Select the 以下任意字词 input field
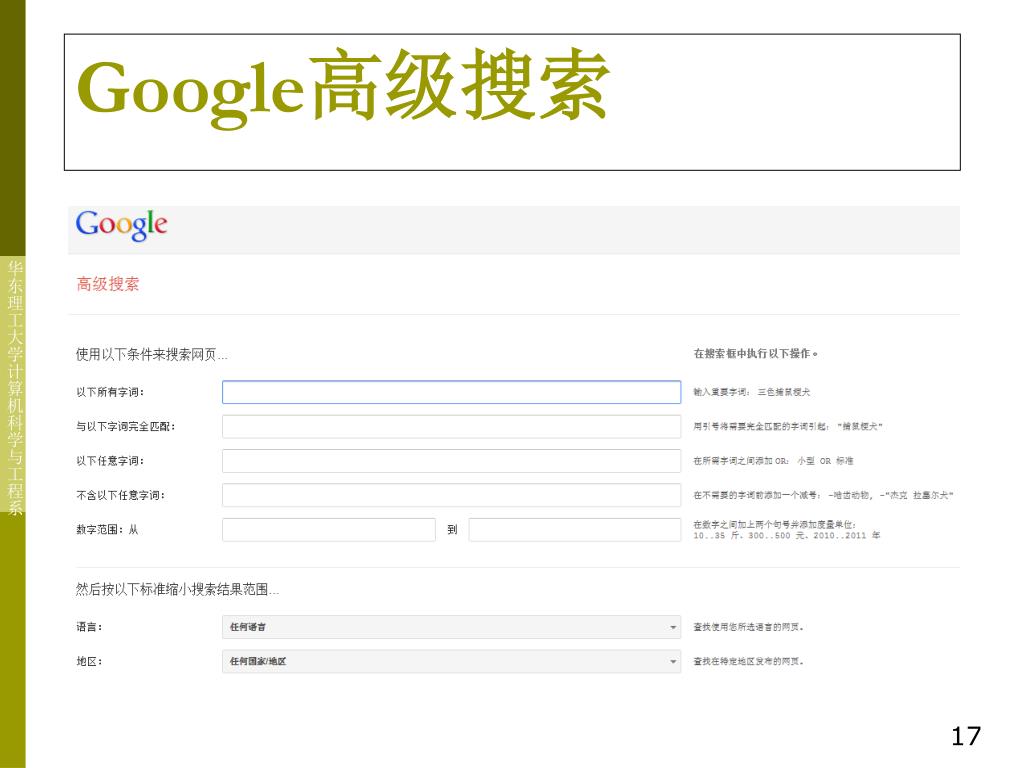Viewport: 1024px width, 768px height. (x=451, y=461)
